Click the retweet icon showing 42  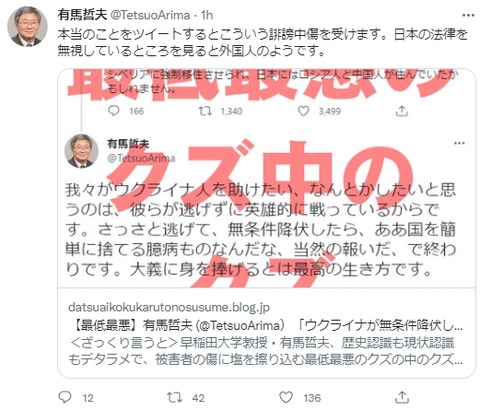(175, 397)
